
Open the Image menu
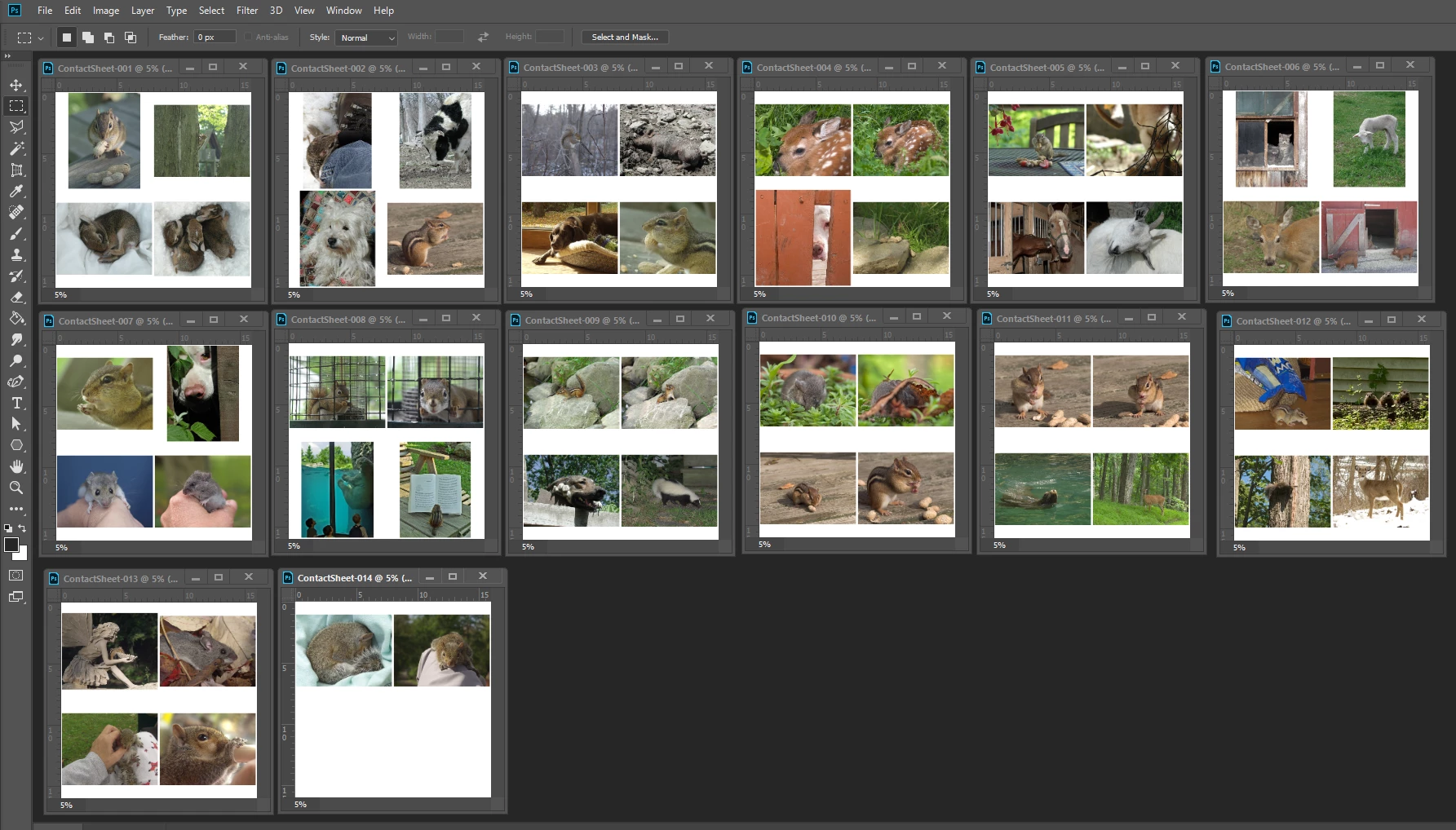tap(106, 11)
